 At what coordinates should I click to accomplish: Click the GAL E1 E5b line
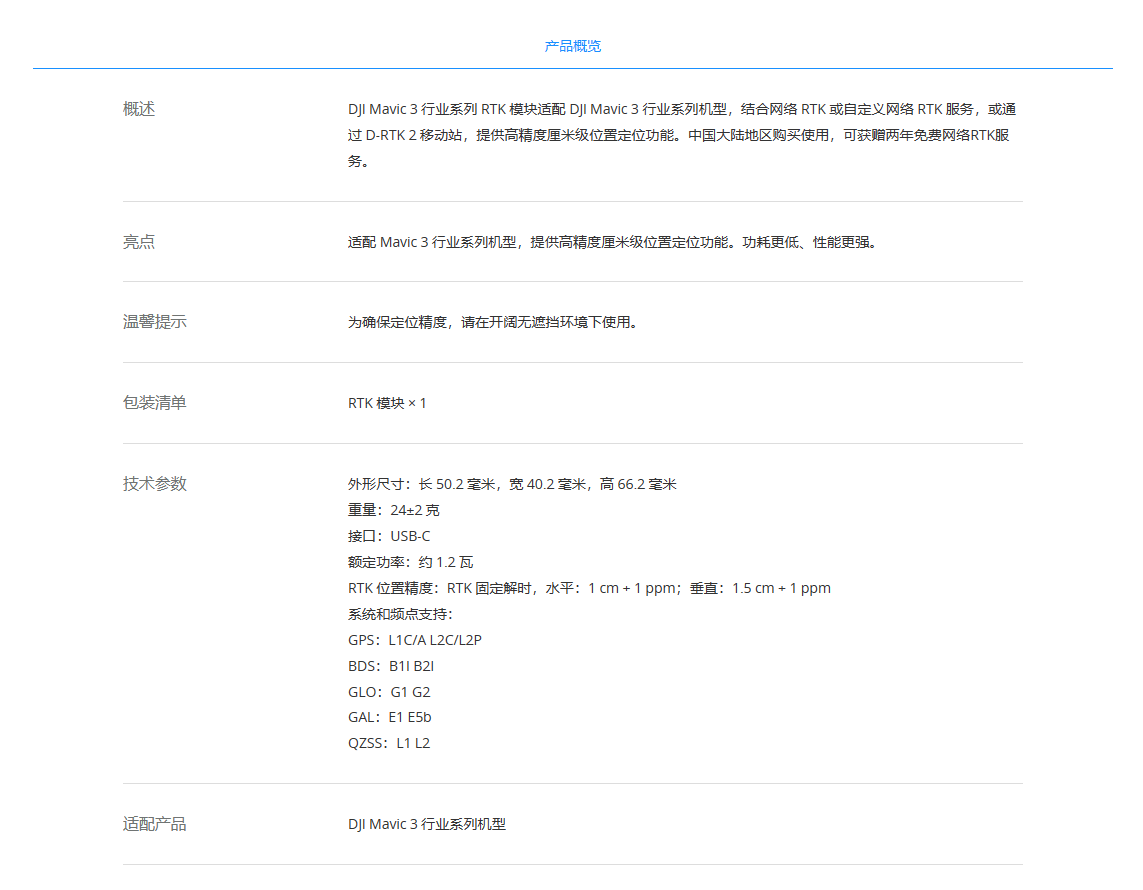pyautogui.click(x=390, y=717)
